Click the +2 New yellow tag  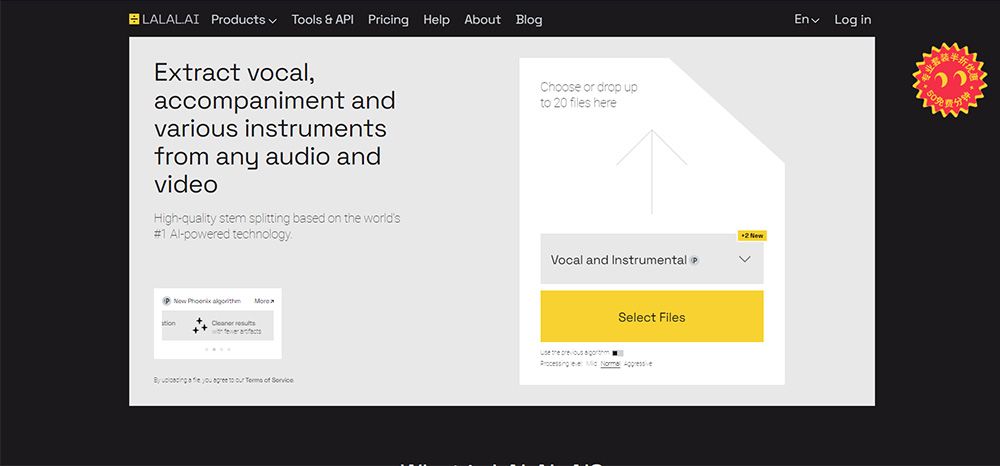(752, 236)
